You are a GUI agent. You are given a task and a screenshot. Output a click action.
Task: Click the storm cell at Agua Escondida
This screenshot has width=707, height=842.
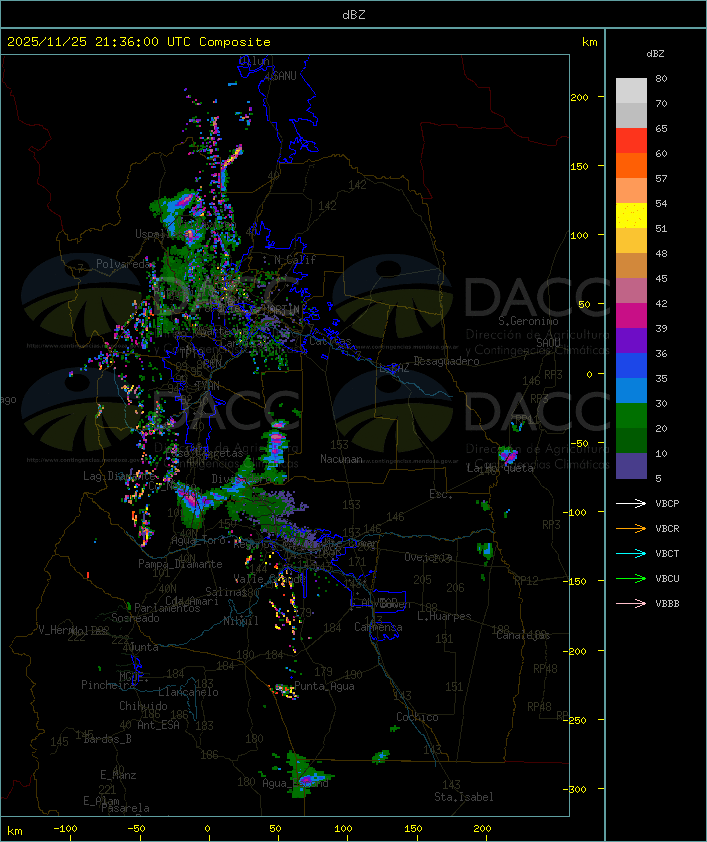click(308, 778)
